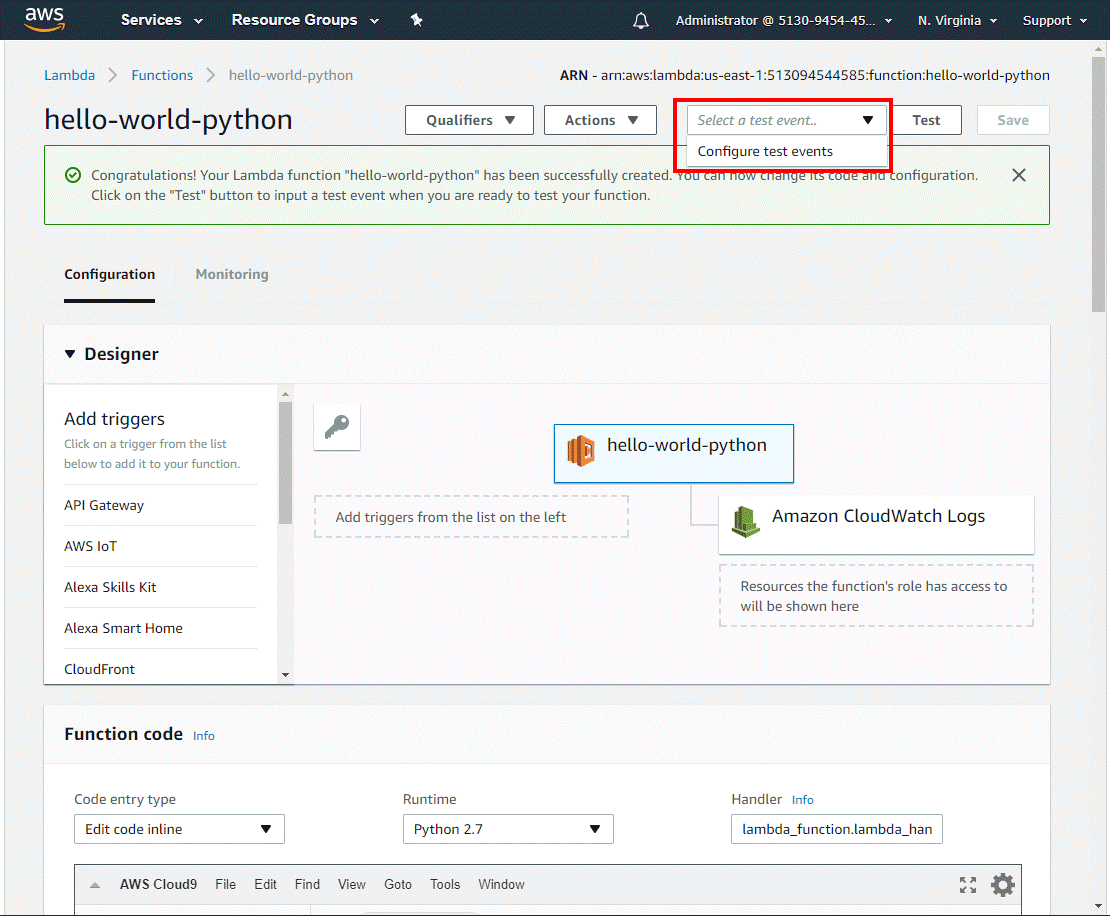1110x916 pixels.
Task: Go to Lambda breadcrumb link
Action: click(69, 75)
